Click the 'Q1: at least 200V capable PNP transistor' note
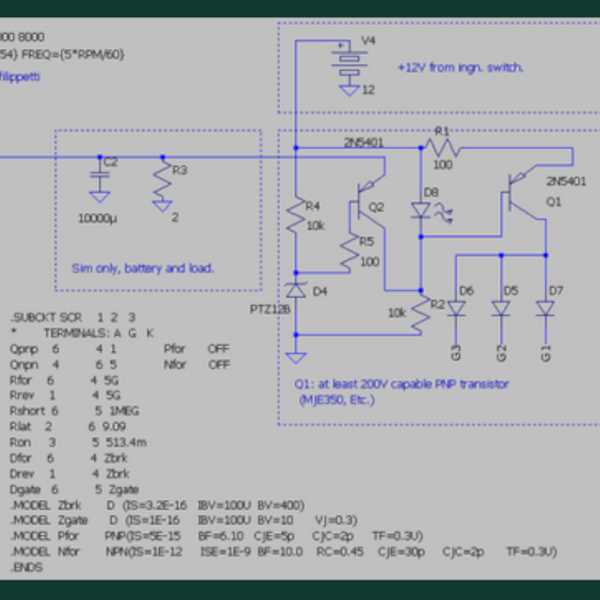 (x=401, y=384)
